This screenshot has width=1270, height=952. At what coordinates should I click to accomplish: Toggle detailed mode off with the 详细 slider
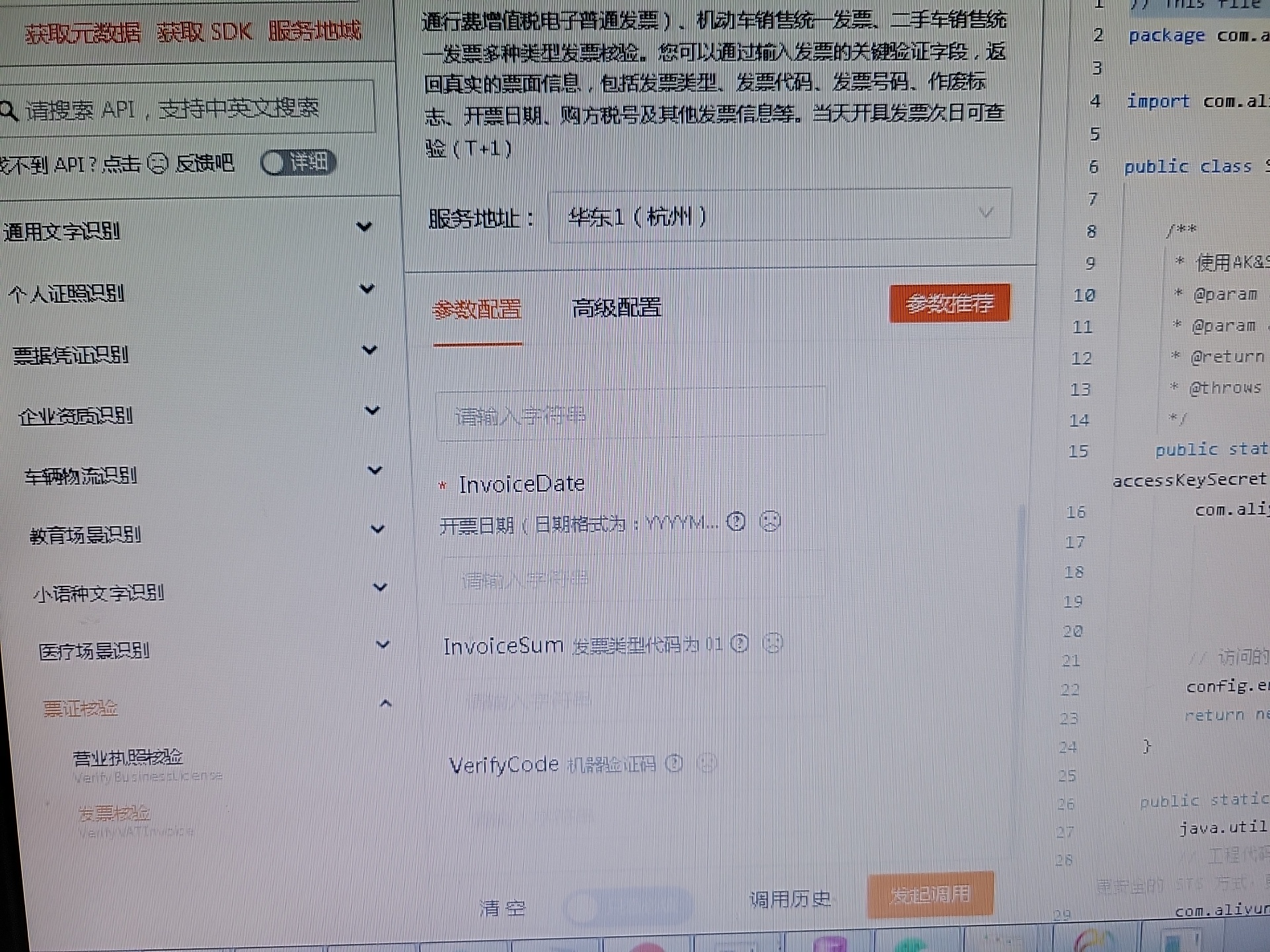(x=298, y=162)
